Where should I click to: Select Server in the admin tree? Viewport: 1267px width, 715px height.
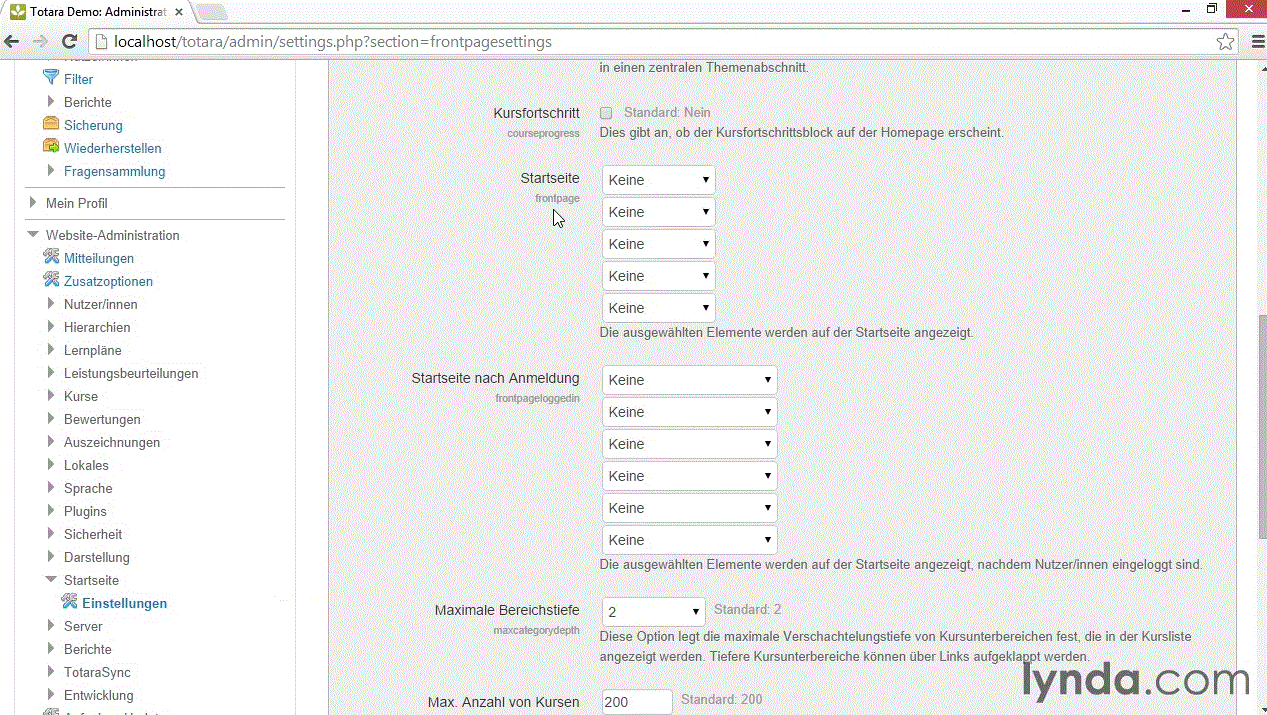pos(83,626)
